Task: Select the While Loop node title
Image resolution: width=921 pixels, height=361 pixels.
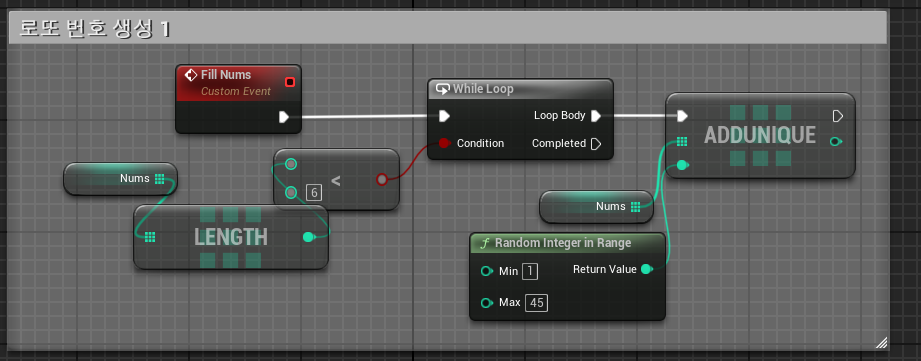Action: coord(483,89)
